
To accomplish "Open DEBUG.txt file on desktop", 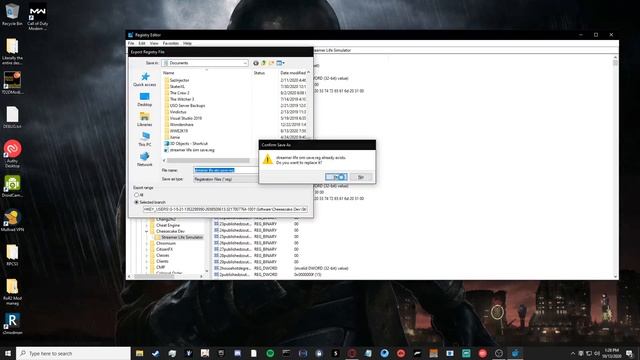I will coord(12,117).
